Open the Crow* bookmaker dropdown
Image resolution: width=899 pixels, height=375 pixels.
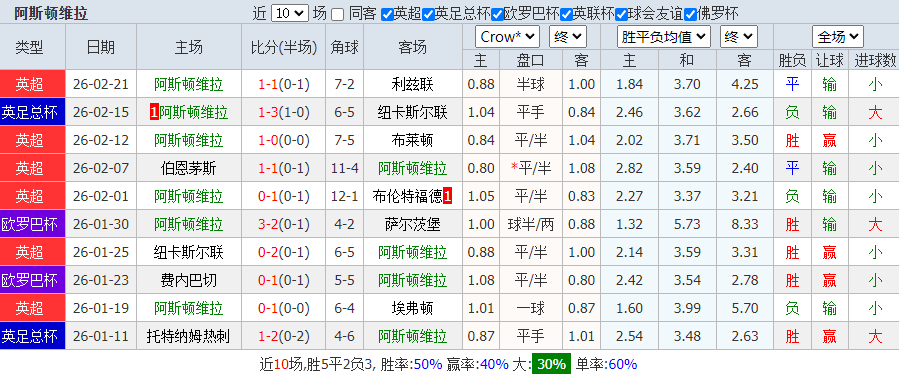point(507,37)
